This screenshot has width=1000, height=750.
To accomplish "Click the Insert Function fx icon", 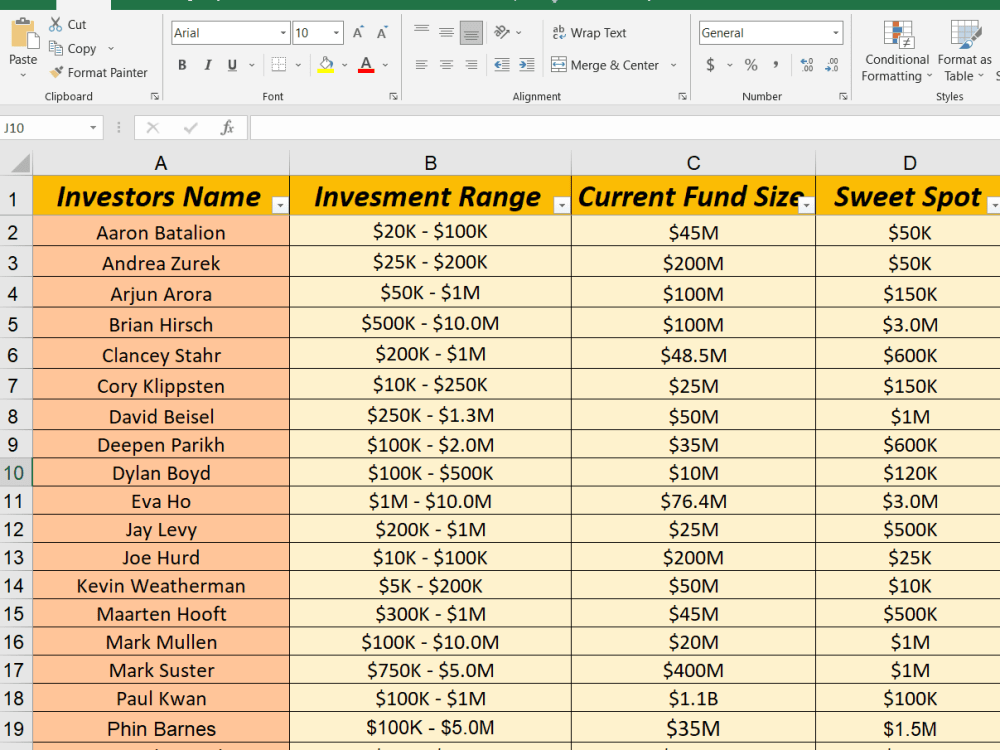I will (x=227, y=128).
